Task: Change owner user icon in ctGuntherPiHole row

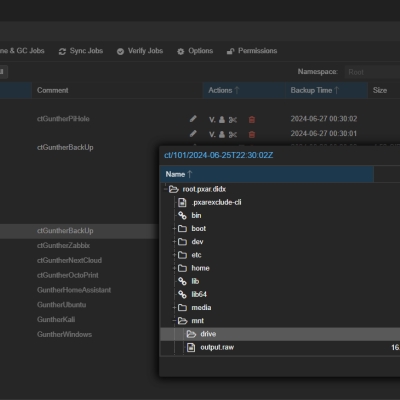Action: tap(222, 120)
